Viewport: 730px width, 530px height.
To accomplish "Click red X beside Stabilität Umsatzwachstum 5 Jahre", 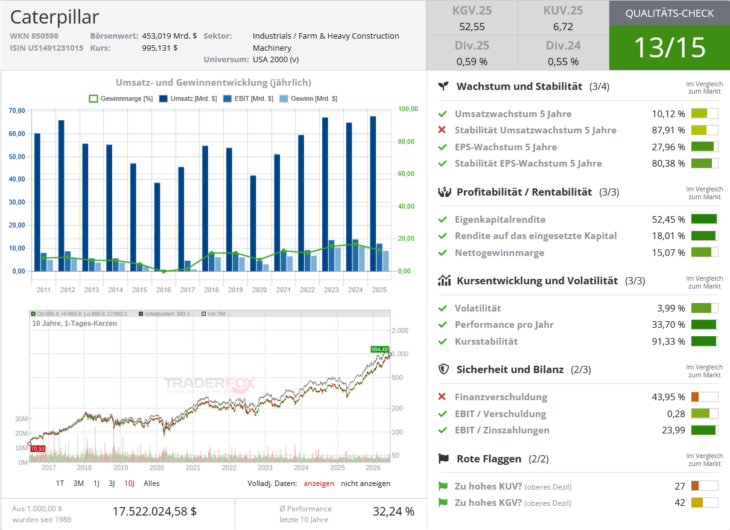I will pos(442,130).
